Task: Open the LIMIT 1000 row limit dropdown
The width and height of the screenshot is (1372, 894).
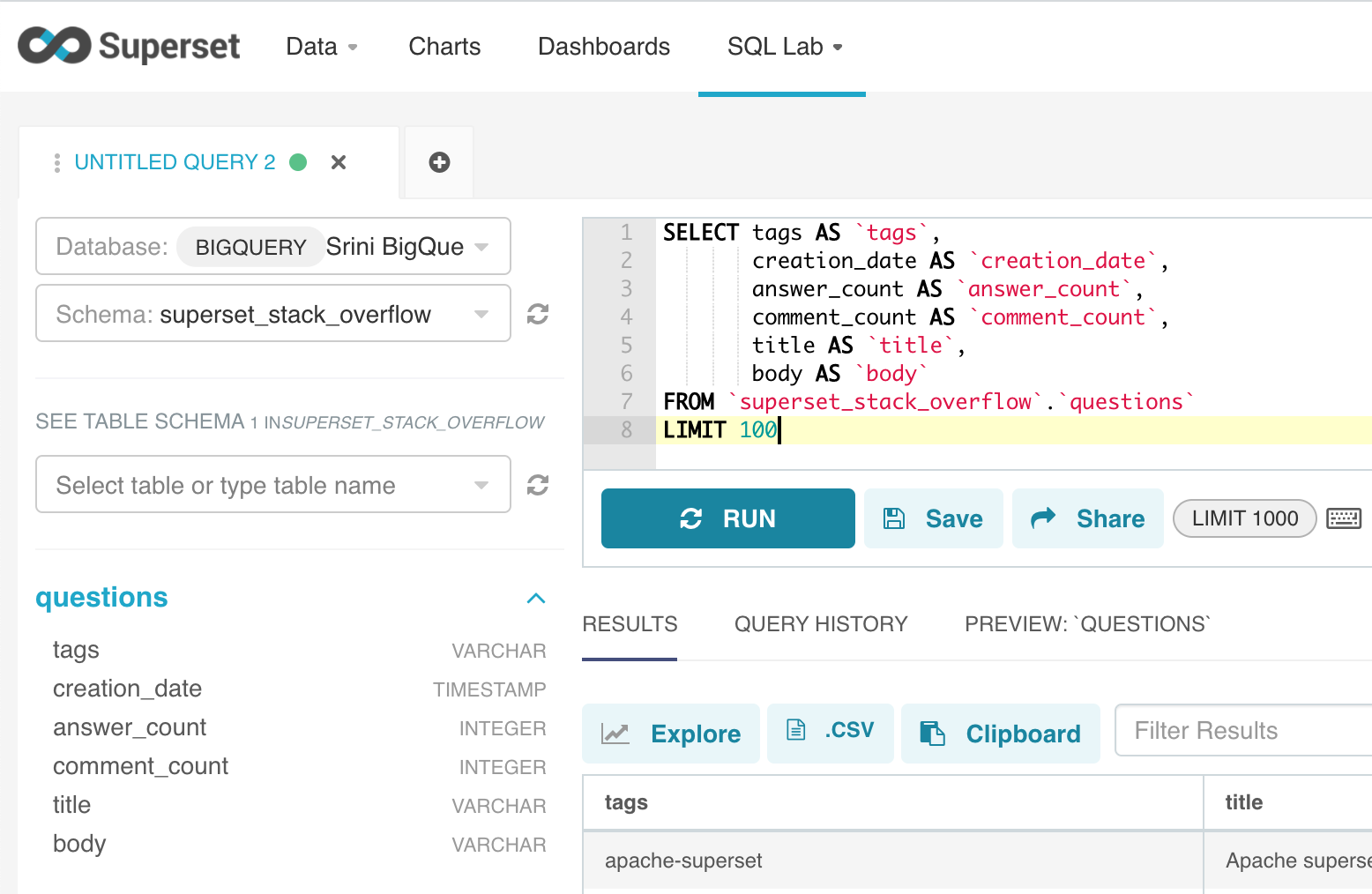Action: click(x=1244, y=518)
